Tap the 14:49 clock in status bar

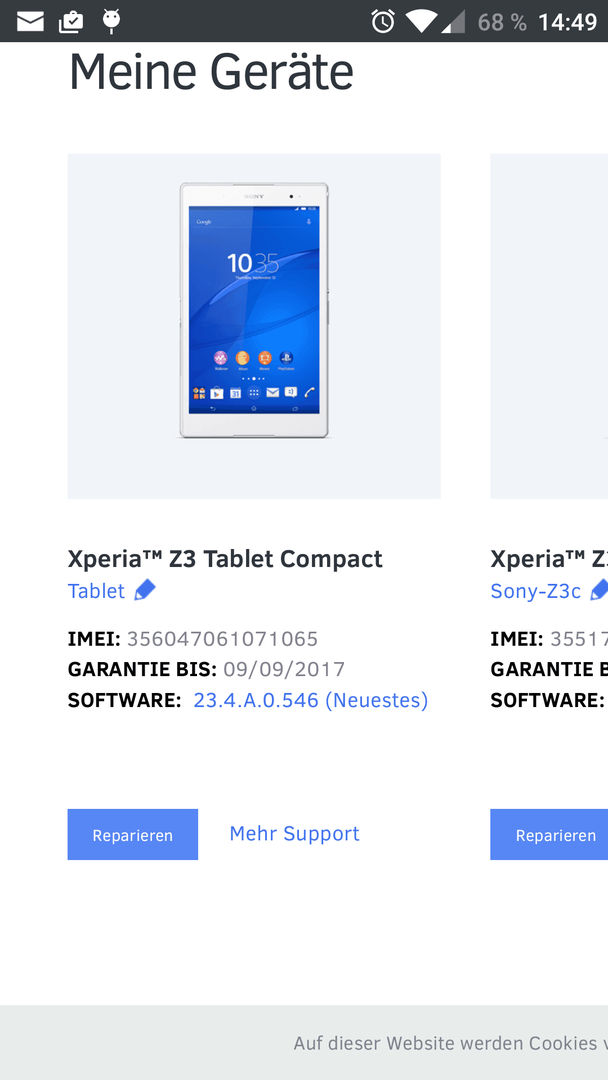[567, 22]
